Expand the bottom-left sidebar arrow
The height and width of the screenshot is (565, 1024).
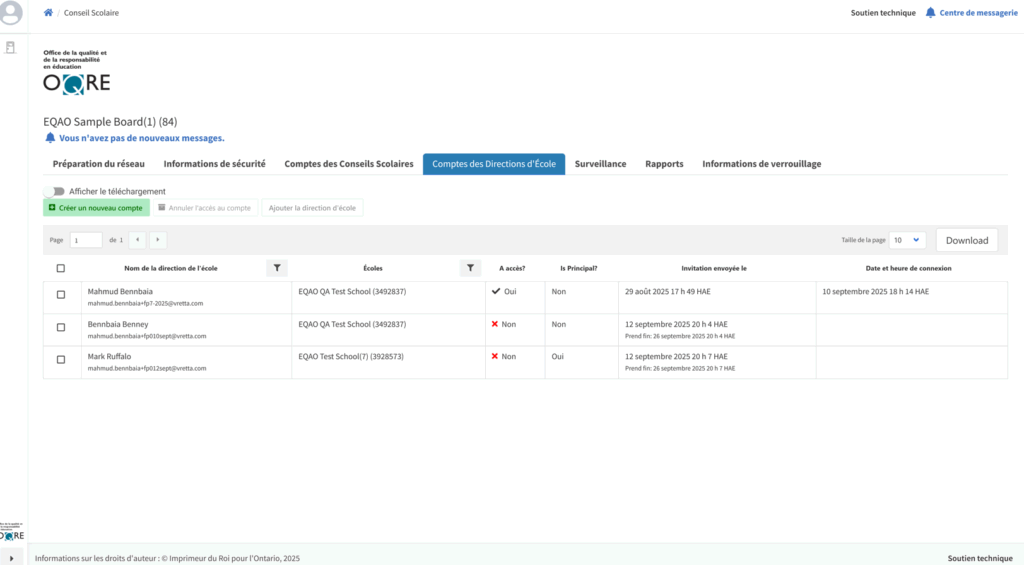(x=11, y=557)
